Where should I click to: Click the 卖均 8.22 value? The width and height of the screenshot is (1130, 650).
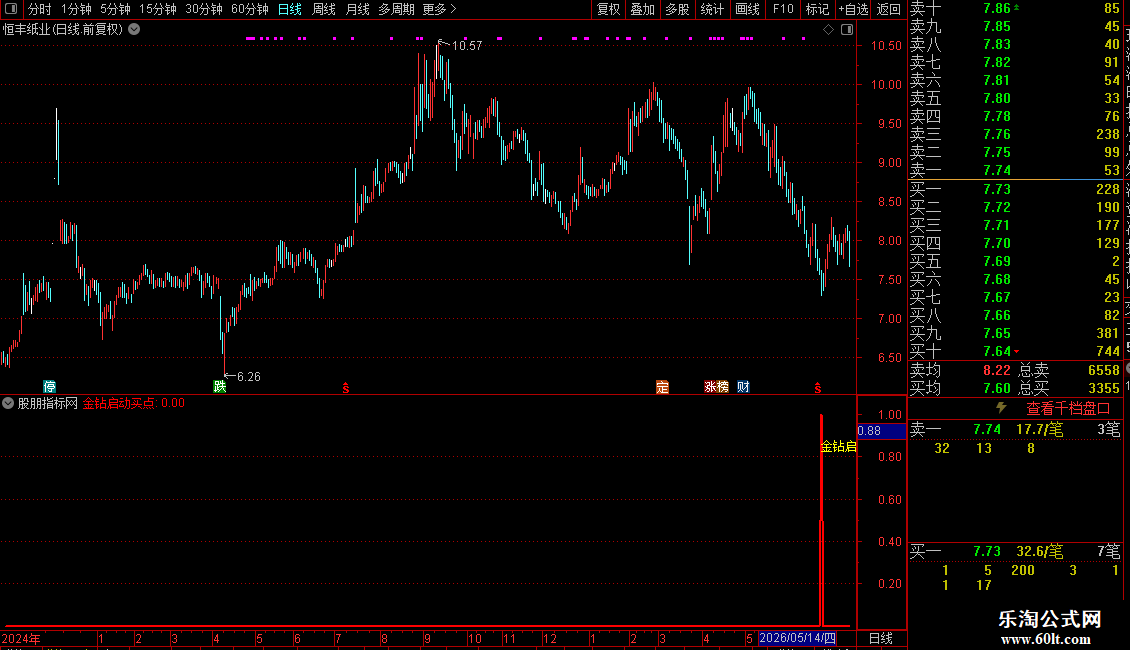point(997,370)
